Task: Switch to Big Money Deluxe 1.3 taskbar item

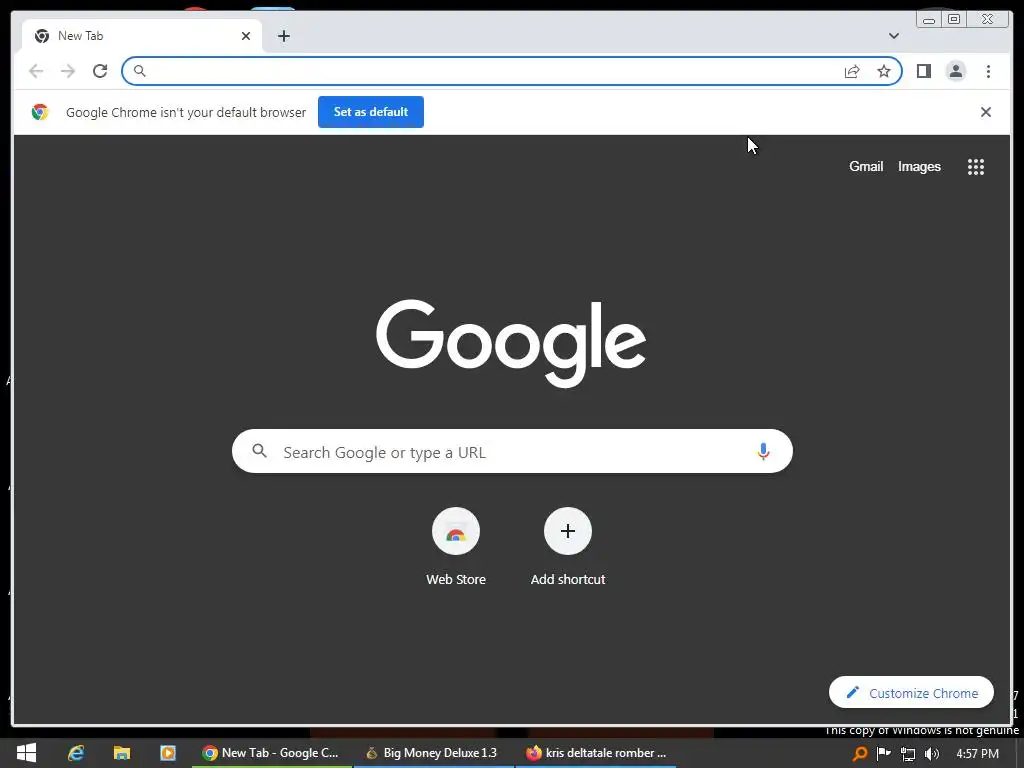Action: (433, 753)
